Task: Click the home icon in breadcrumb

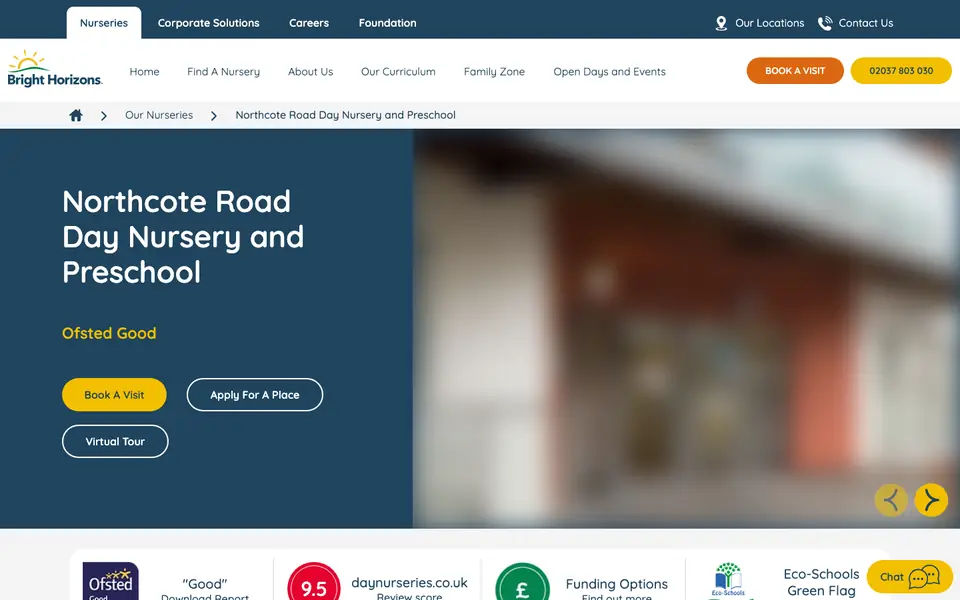Action: (76, 115)
